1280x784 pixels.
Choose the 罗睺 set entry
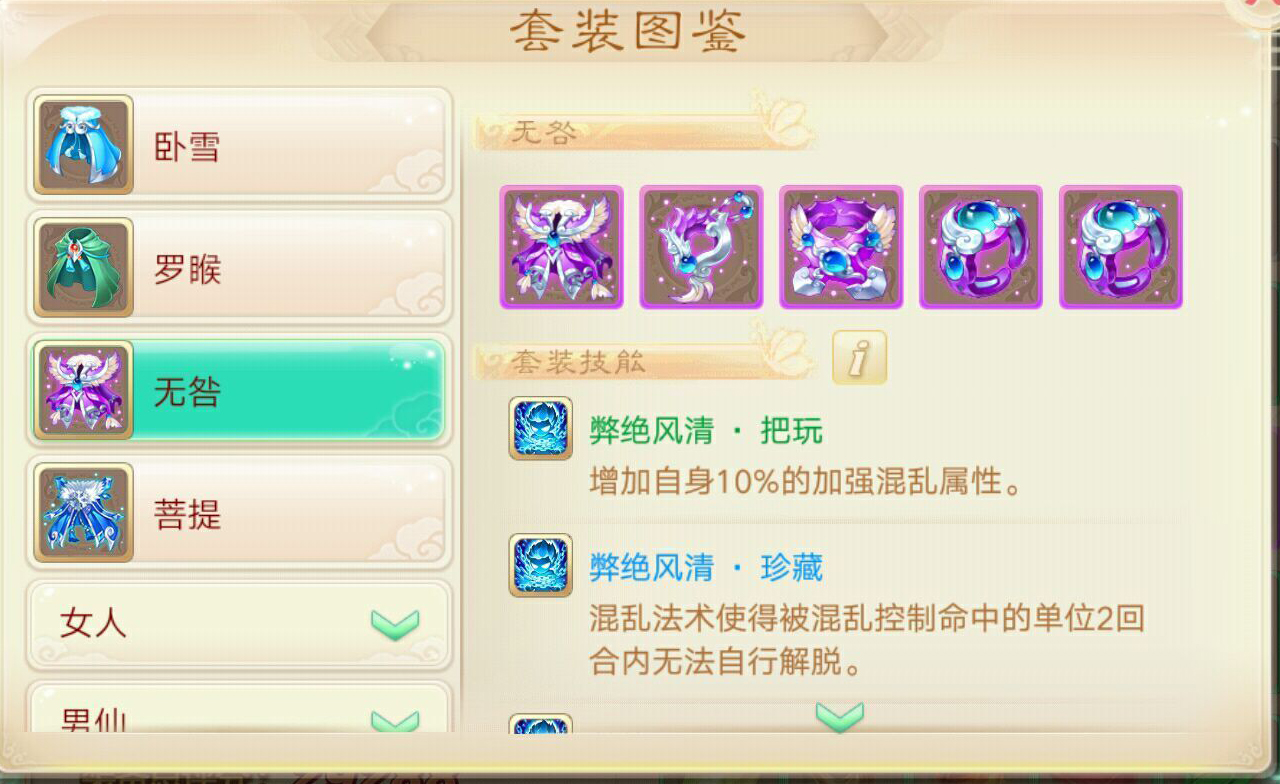[x=239, y=268]
